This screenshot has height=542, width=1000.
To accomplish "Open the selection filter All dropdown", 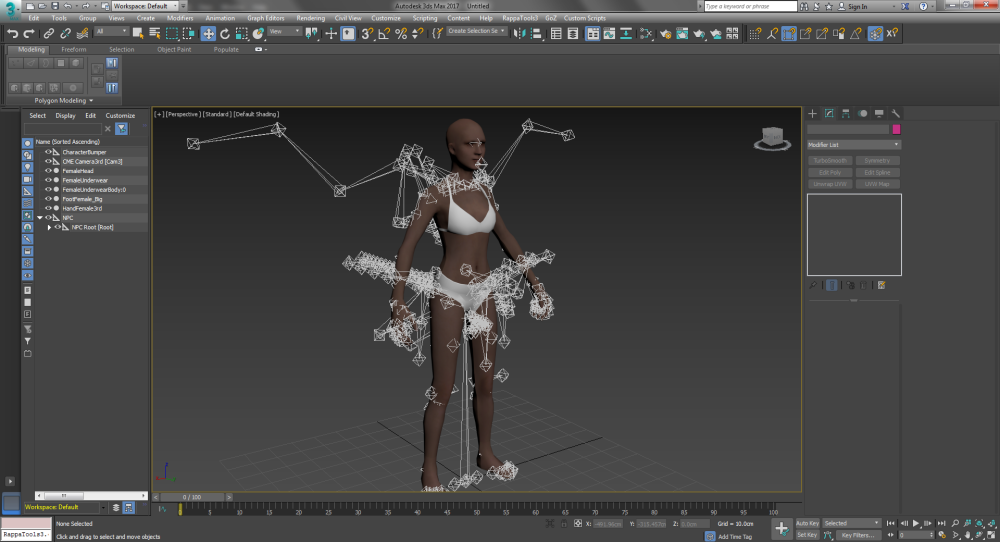I will (x=112, y=31).
